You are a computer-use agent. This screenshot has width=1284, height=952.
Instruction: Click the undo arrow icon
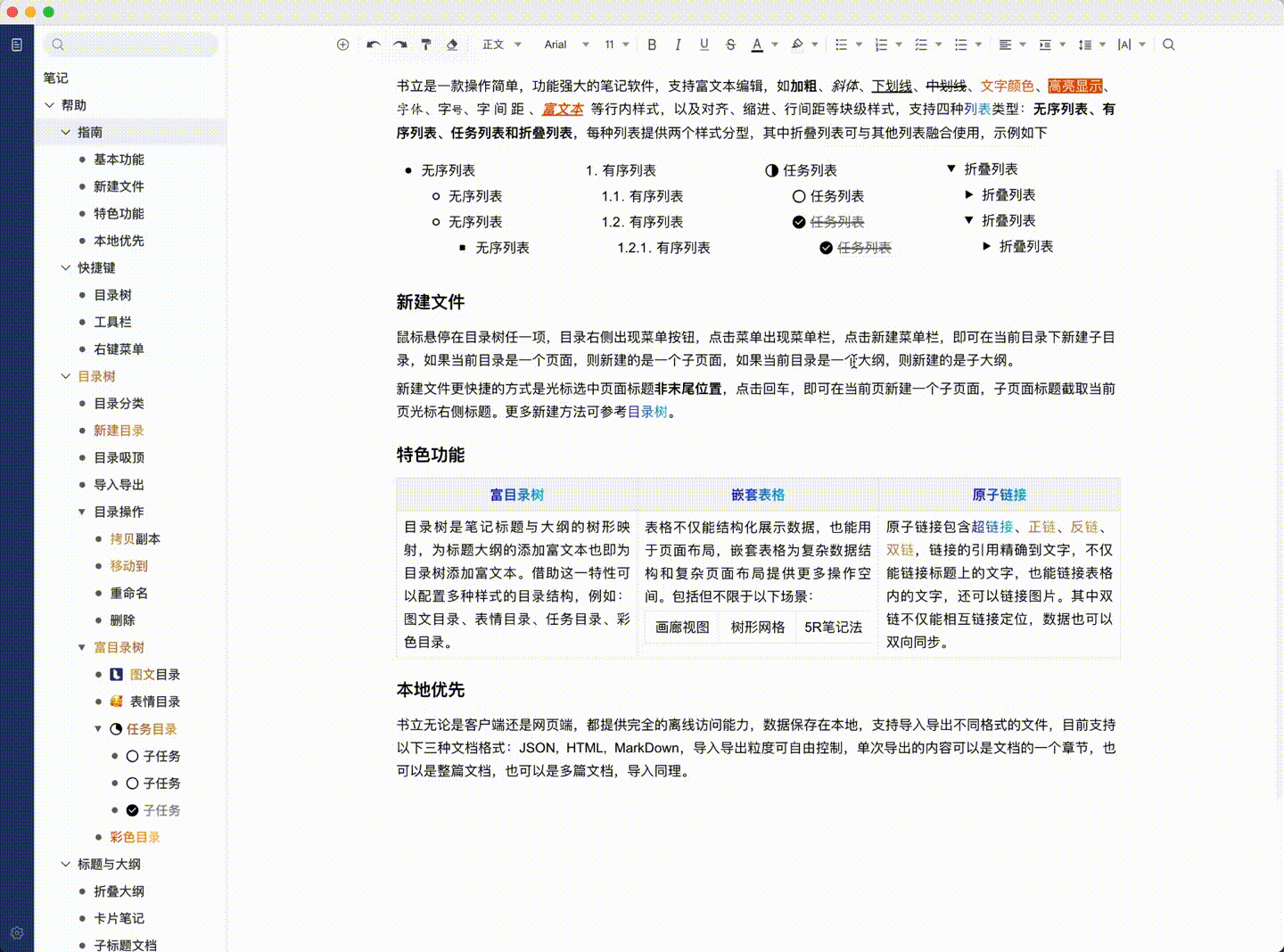point(373,45)
